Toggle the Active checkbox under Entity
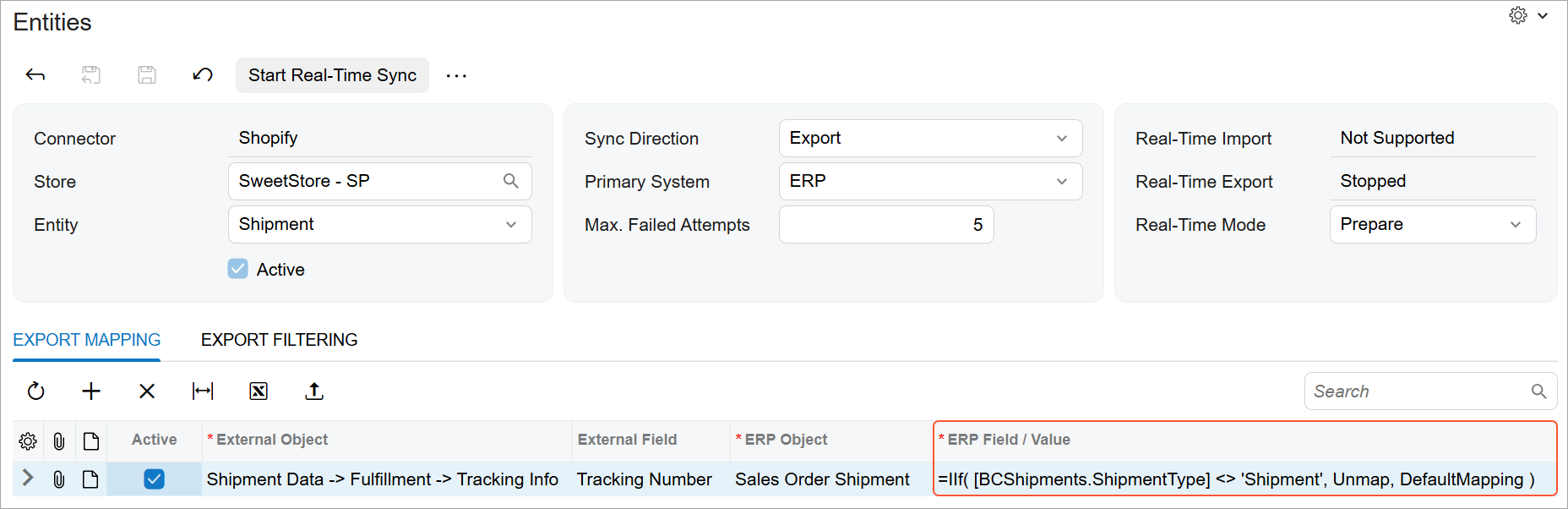 click(x=238, y=269)
